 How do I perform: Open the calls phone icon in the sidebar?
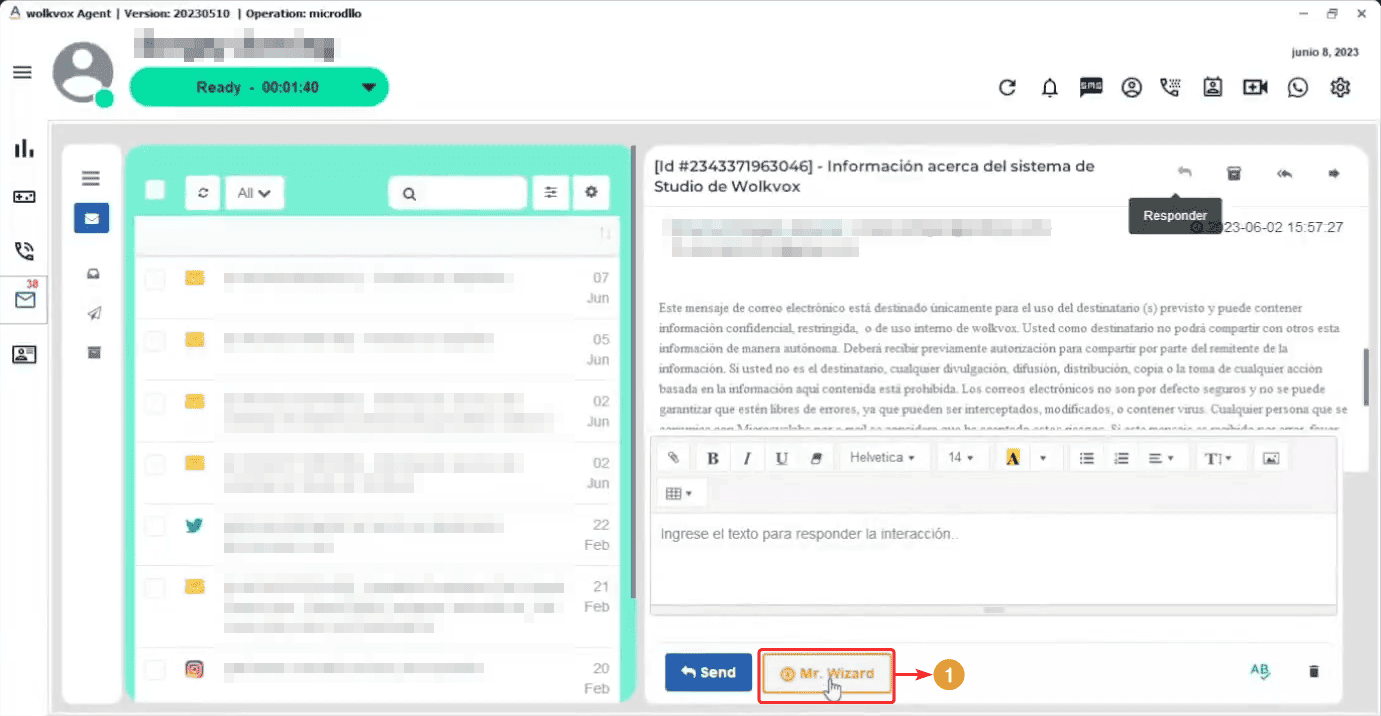pyautogui.click(x=24, y=250)
